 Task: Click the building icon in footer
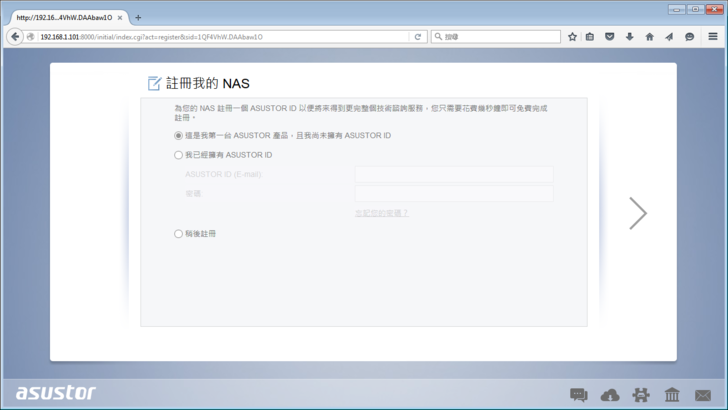672,395
